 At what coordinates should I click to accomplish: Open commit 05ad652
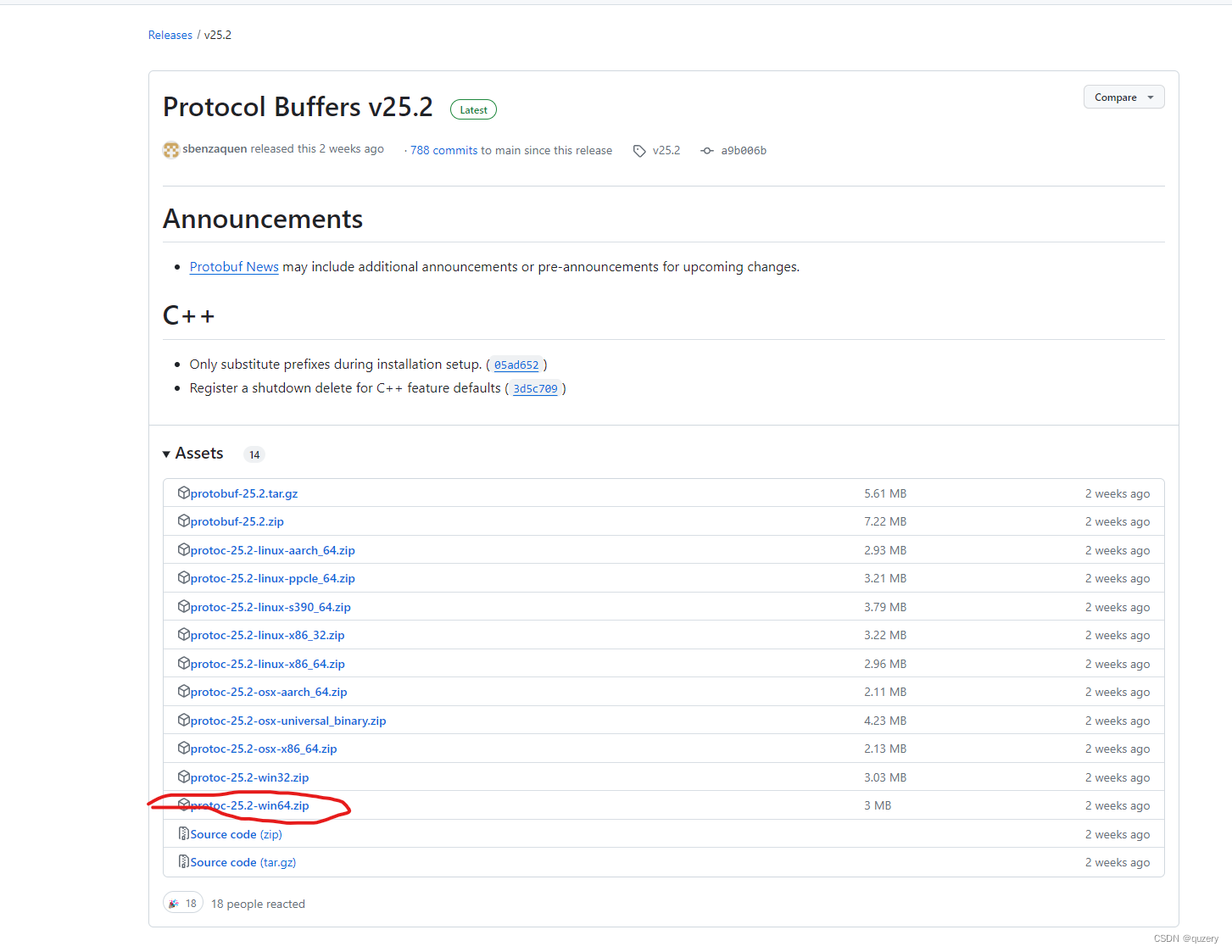point(516,365)
